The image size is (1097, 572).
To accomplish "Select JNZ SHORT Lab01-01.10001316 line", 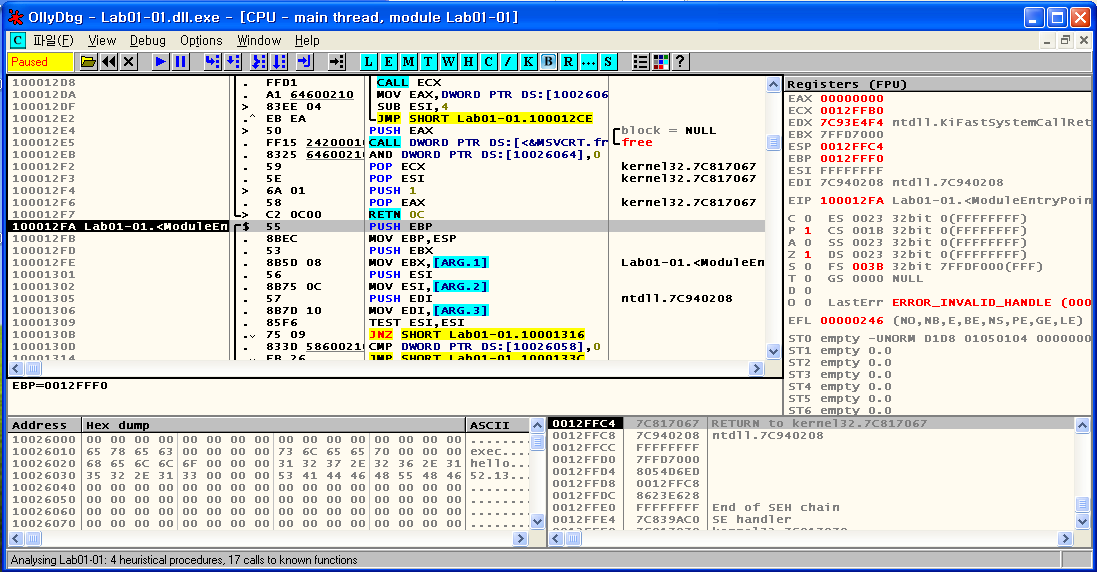I will [x=477, y=334].
